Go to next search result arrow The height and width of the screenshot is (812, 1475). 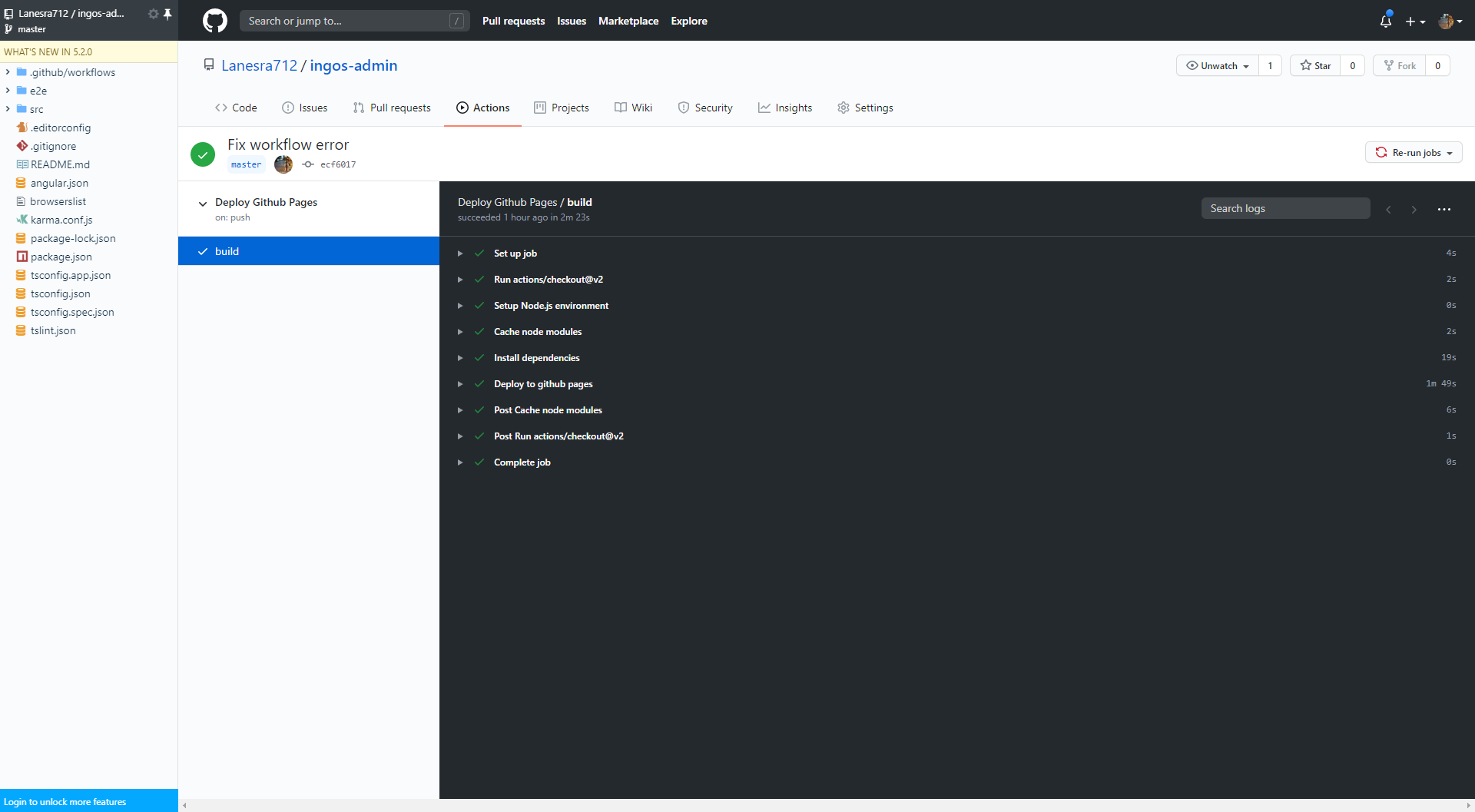click(x=1414, y=209)
